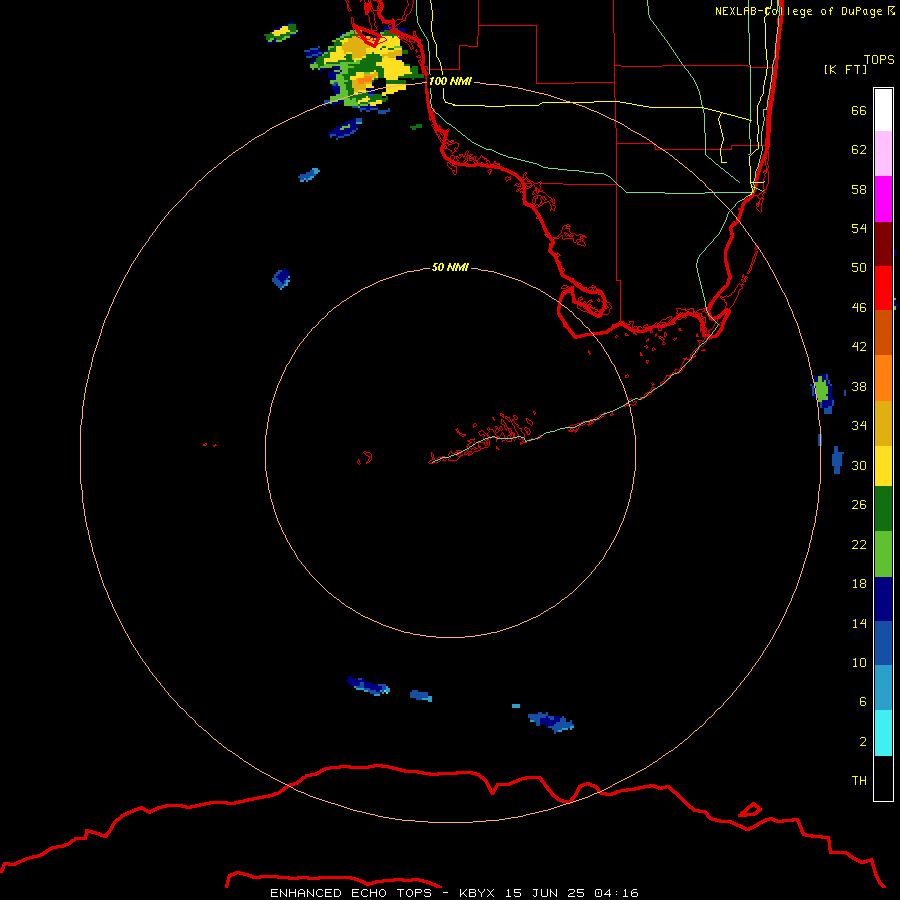900x900 pixels.
Task: Click the "6" scale value
Action: pyautogui.click(x=863, y=702)
